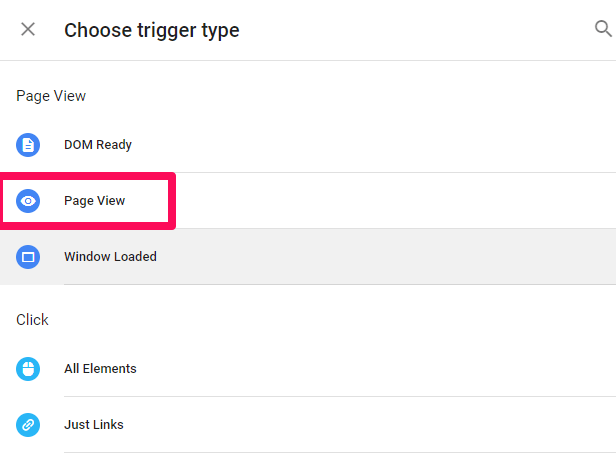Click the Window Loaded icon

point(28,257)
